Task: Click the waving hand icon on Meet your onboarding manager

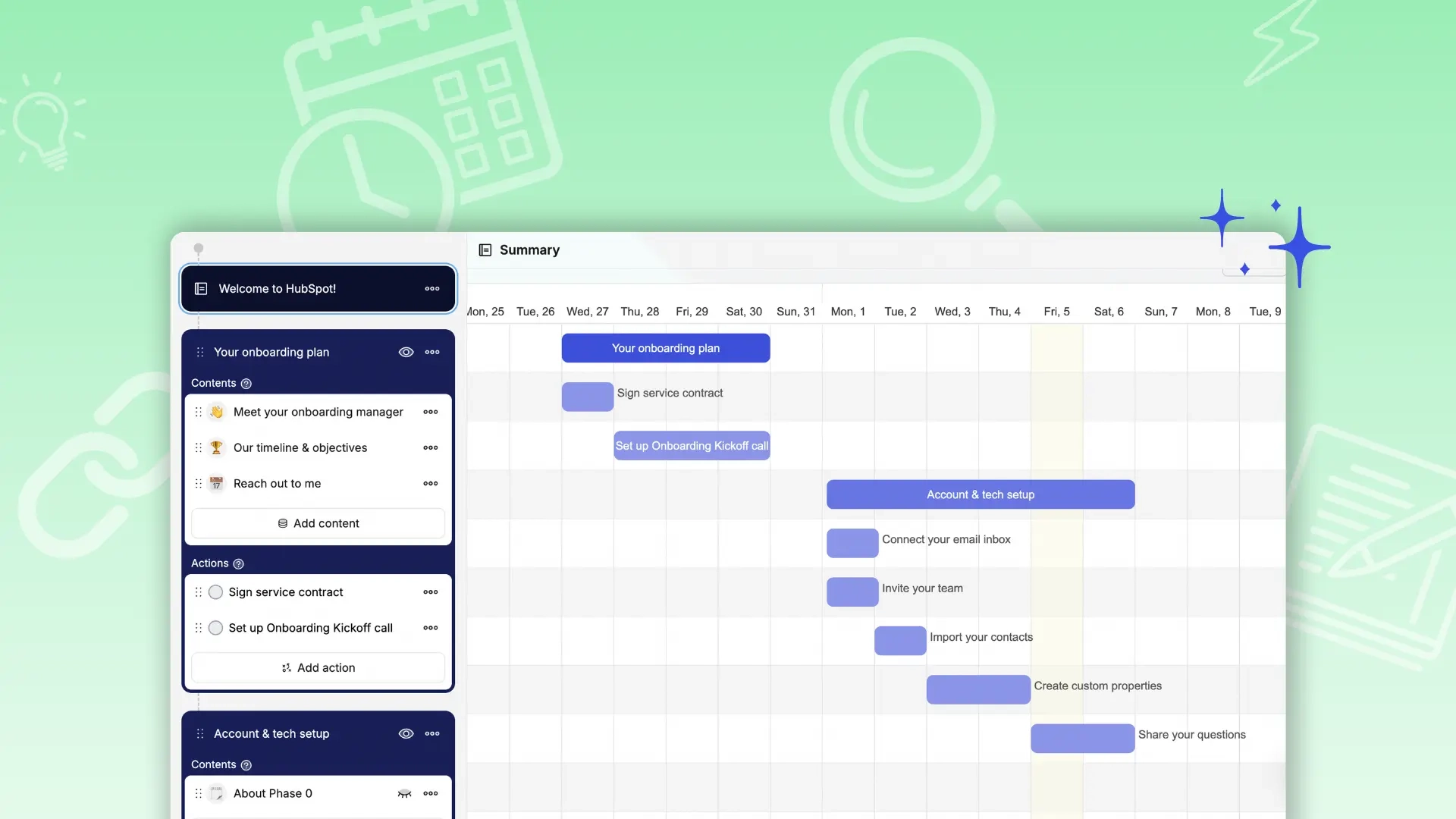Action: [216, 412]
